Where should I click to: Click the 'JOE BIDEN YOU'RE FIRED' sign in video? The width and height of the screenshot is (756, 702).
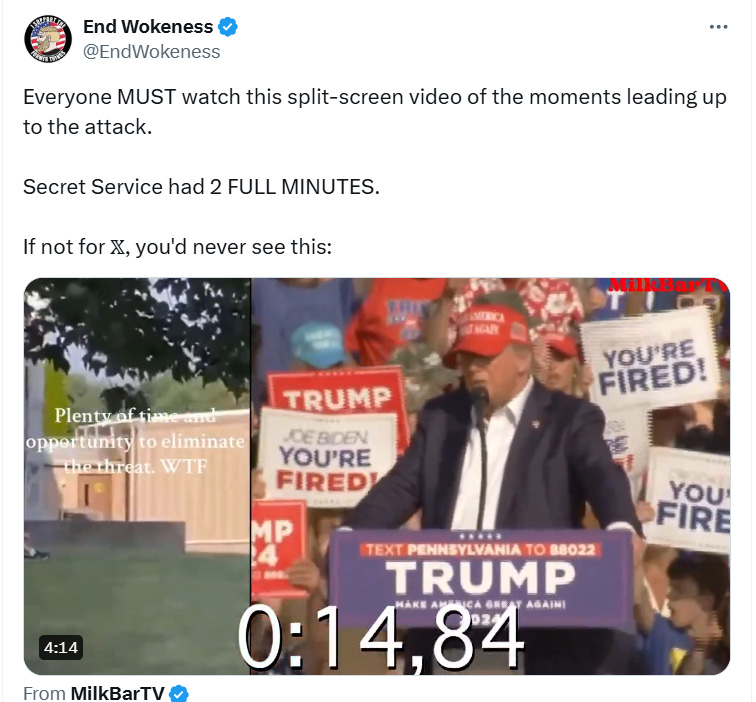click(x=327, y=458)
